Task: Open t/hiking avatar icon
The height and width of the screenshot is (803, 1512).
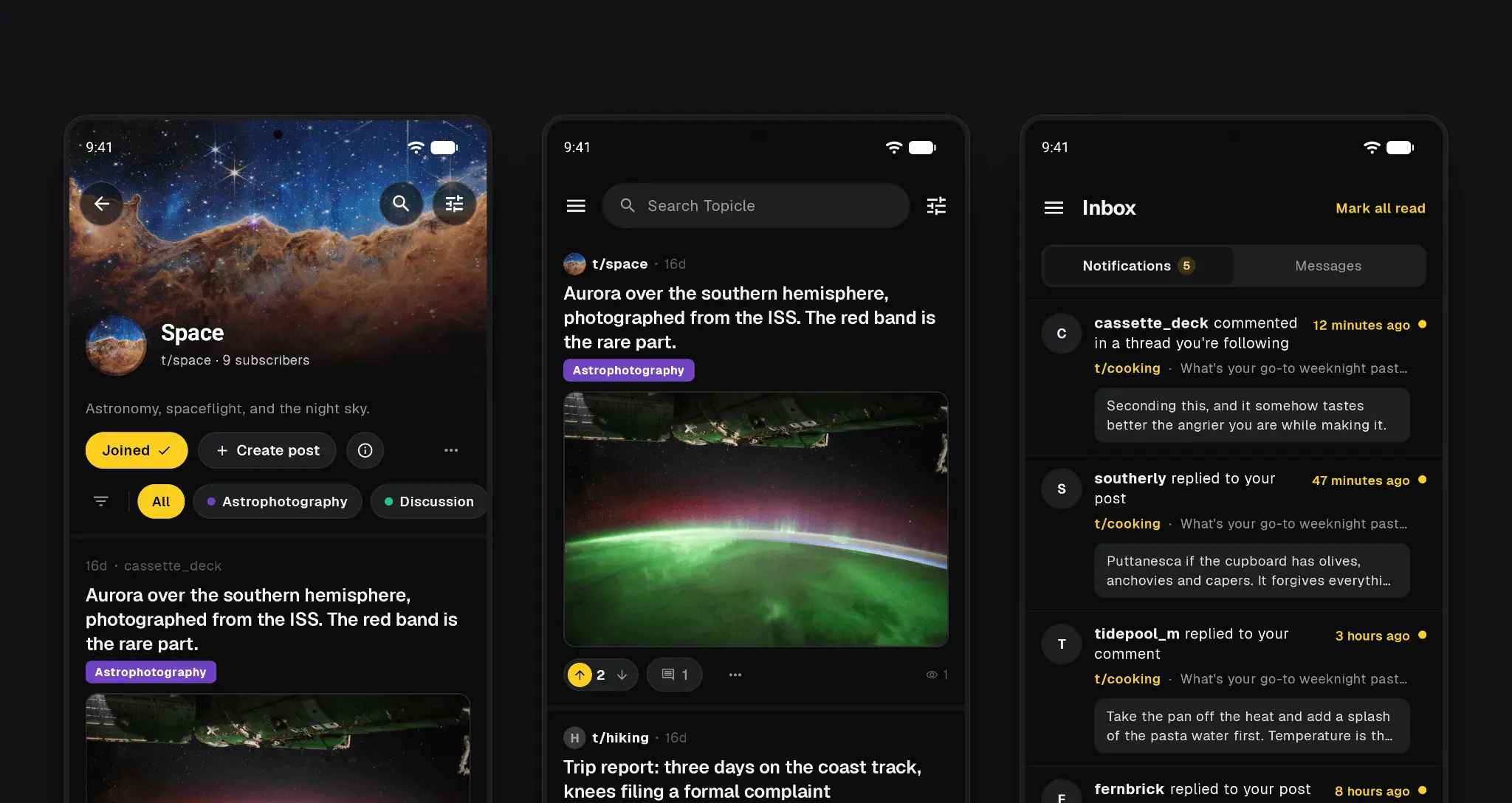Action: [574, 738]
